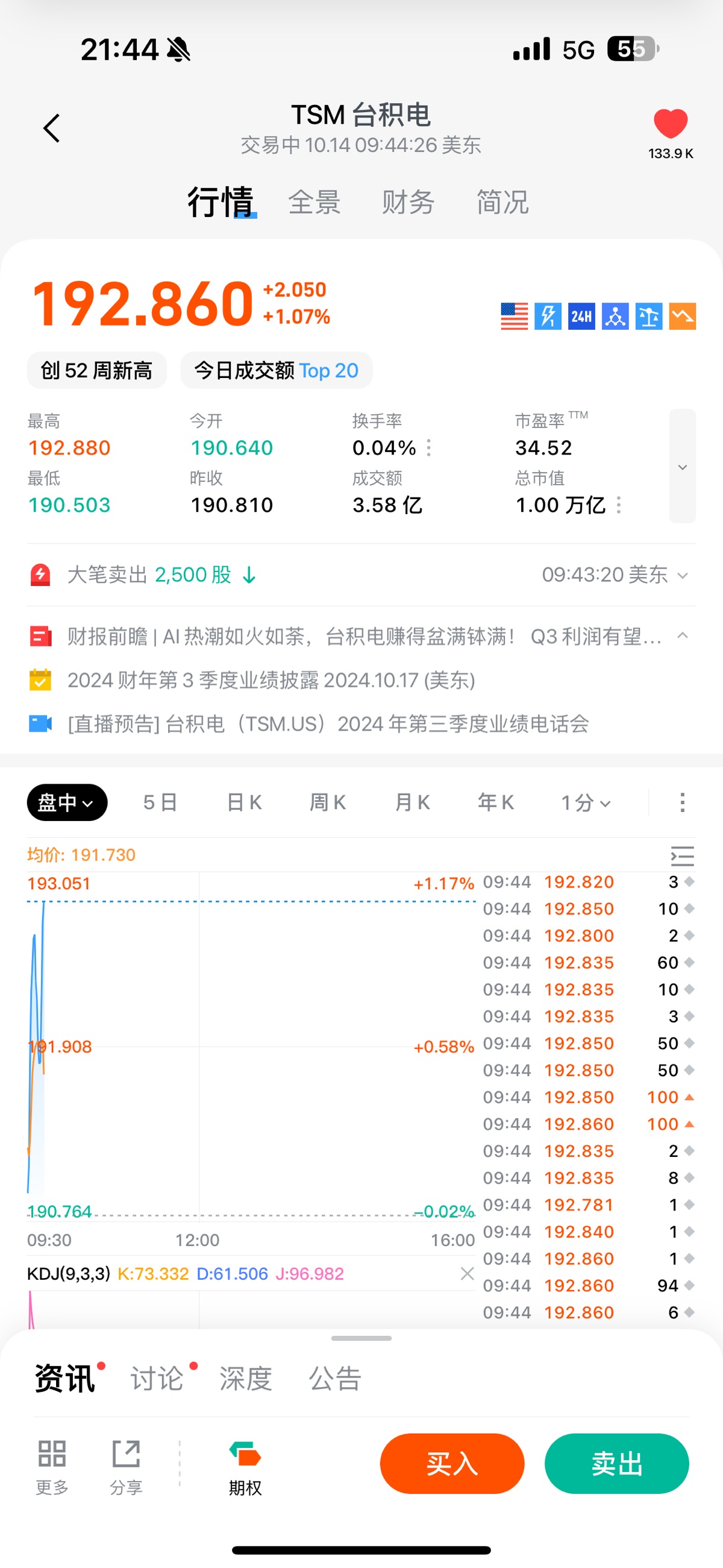Tap the orange 买入 button
Viewport: 723px width, 1568px height.
click(452, 1463)
